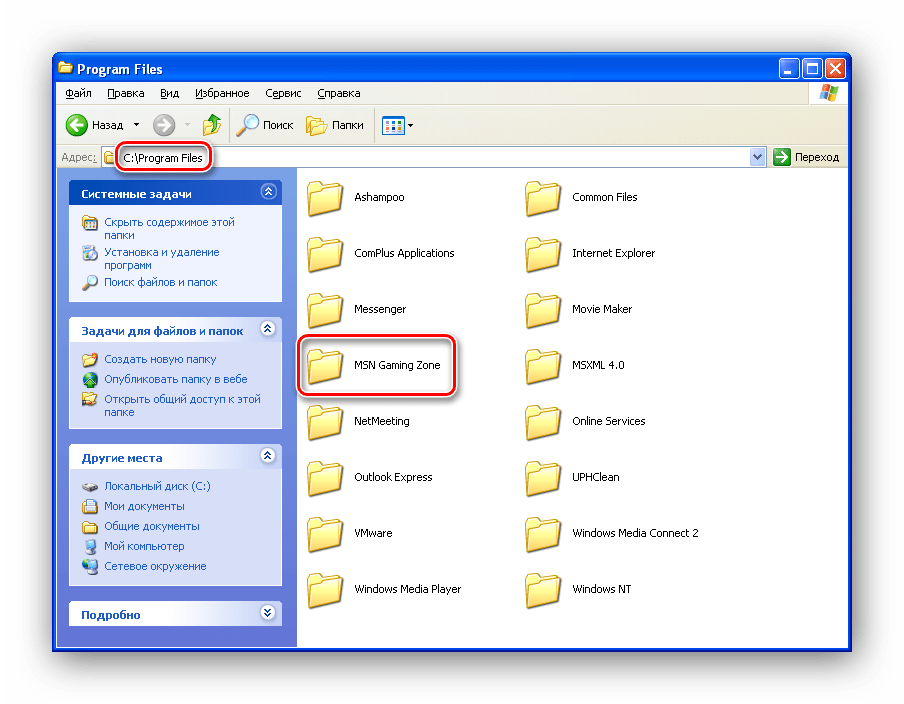Viewport: 904px width, 704px height.
Task: Click the Переход go button
Action: [x=807, y=157]
